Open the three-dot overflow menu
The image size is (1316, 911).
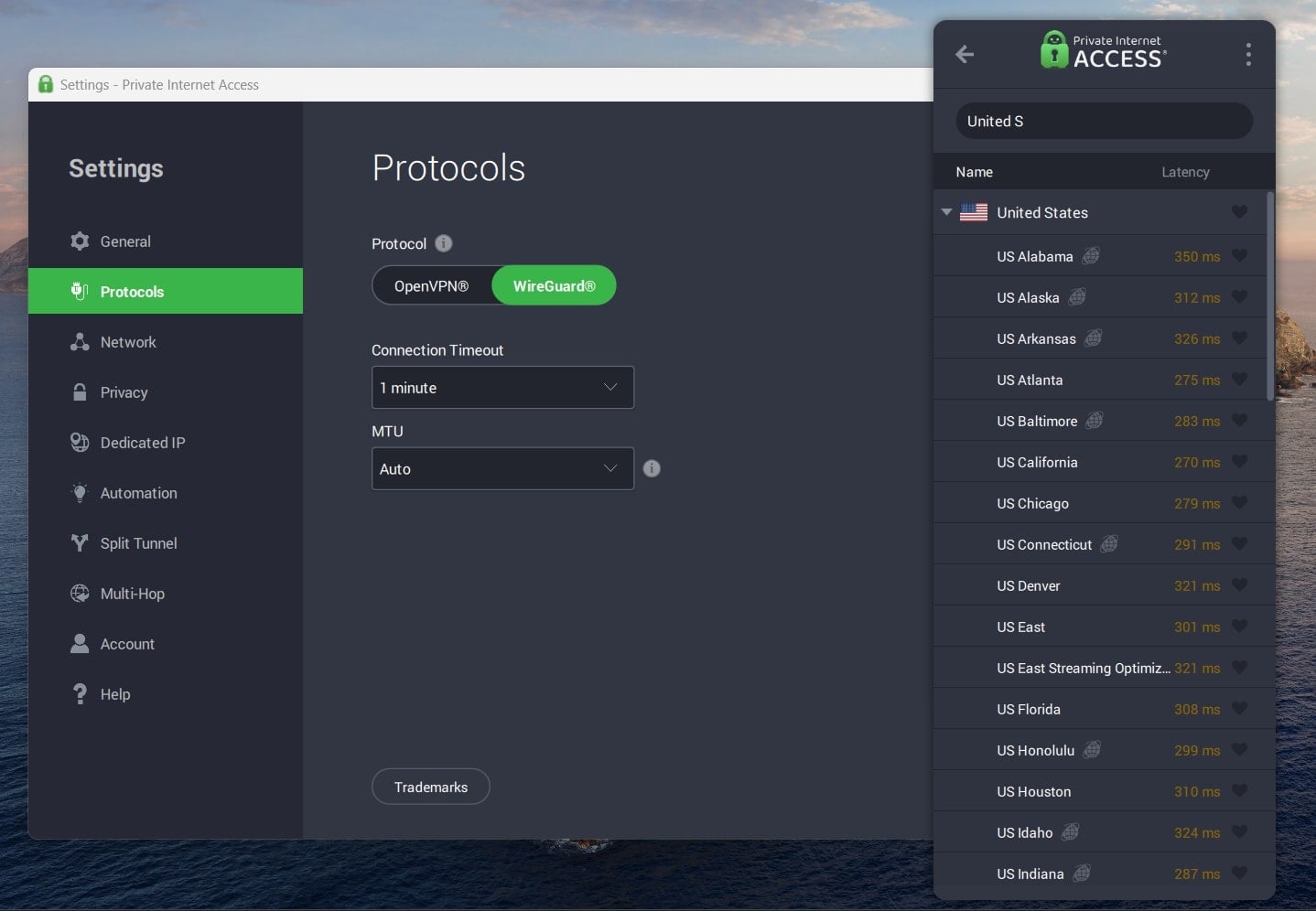click(x=1248, y=54)
